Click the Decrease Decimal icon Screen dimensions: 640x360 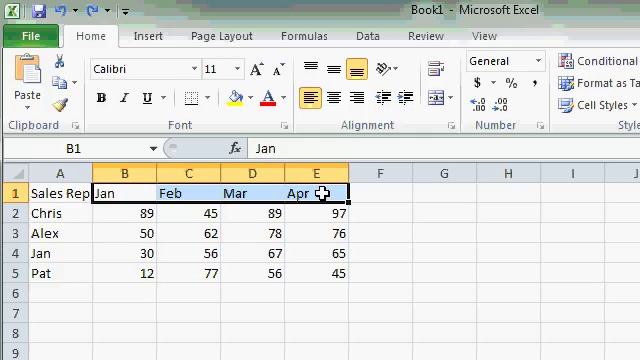[x=500, y=105]
